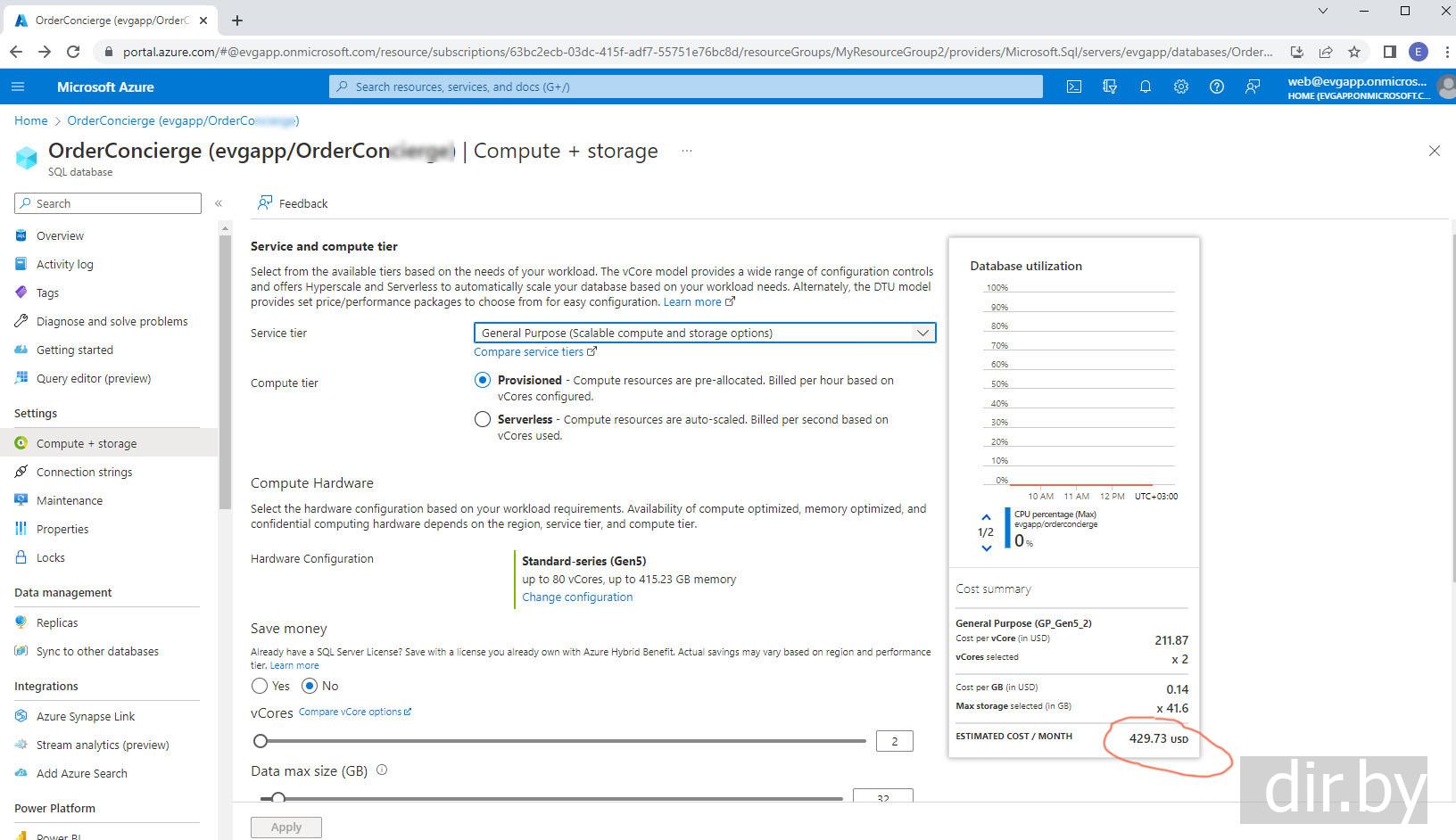Open Azure Cloud Shell icon

(1074, 86)
